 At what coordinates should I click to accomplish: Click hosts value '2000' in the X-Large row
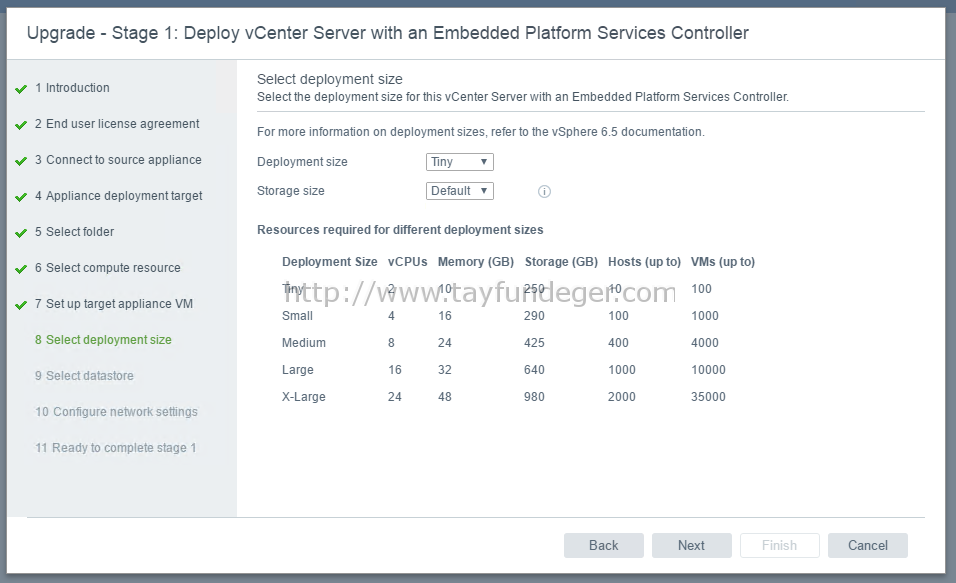(x=622, y=396)
